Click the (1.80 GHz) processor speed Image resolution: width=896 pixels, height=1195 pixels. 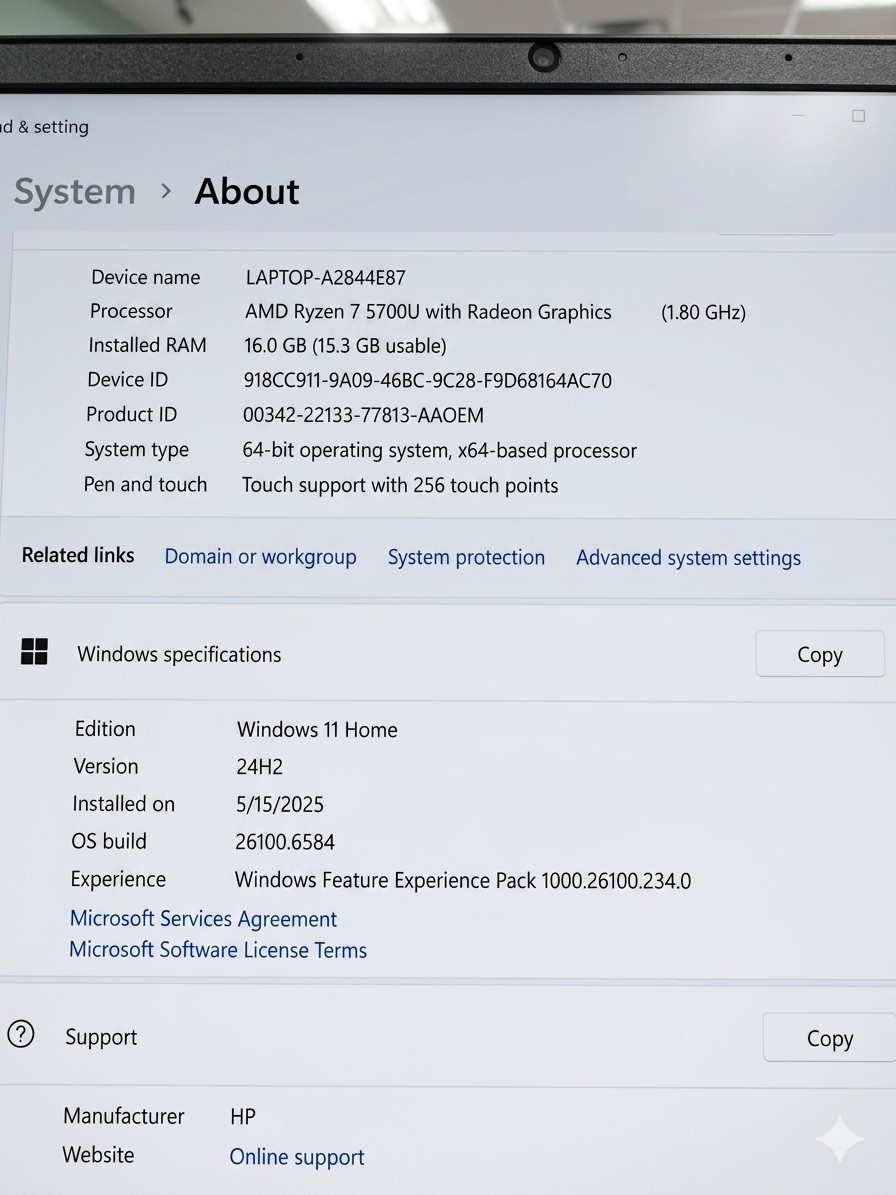[x=703, y=312]
